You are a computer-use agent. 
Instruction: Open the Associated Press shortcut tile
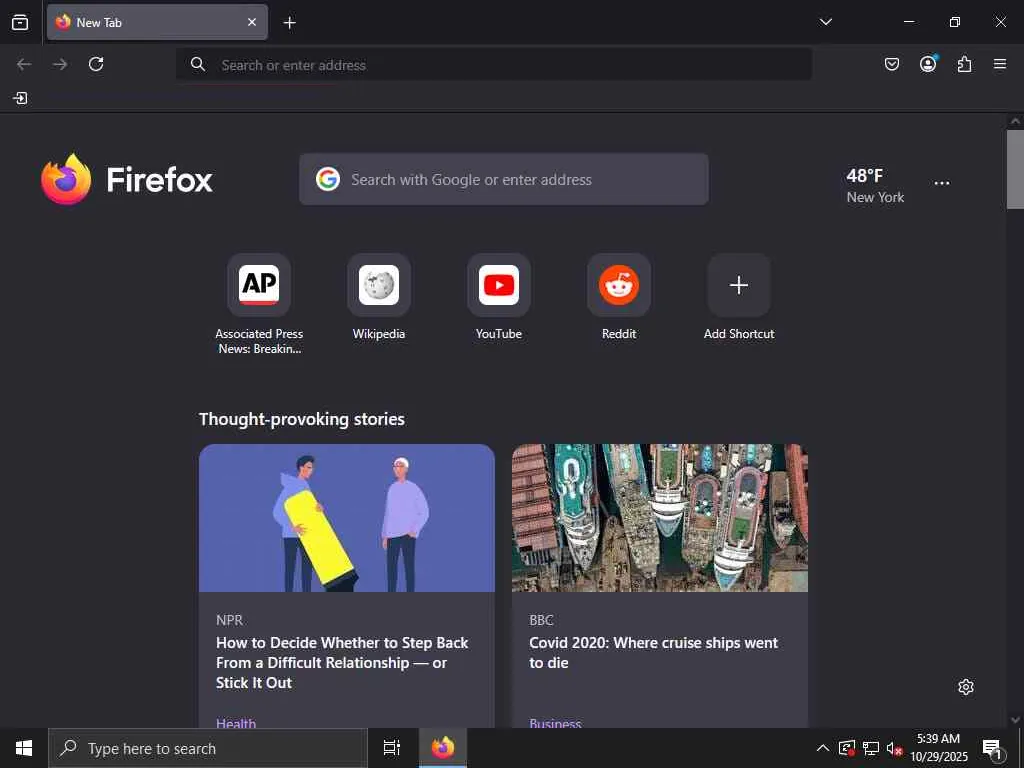259,304
